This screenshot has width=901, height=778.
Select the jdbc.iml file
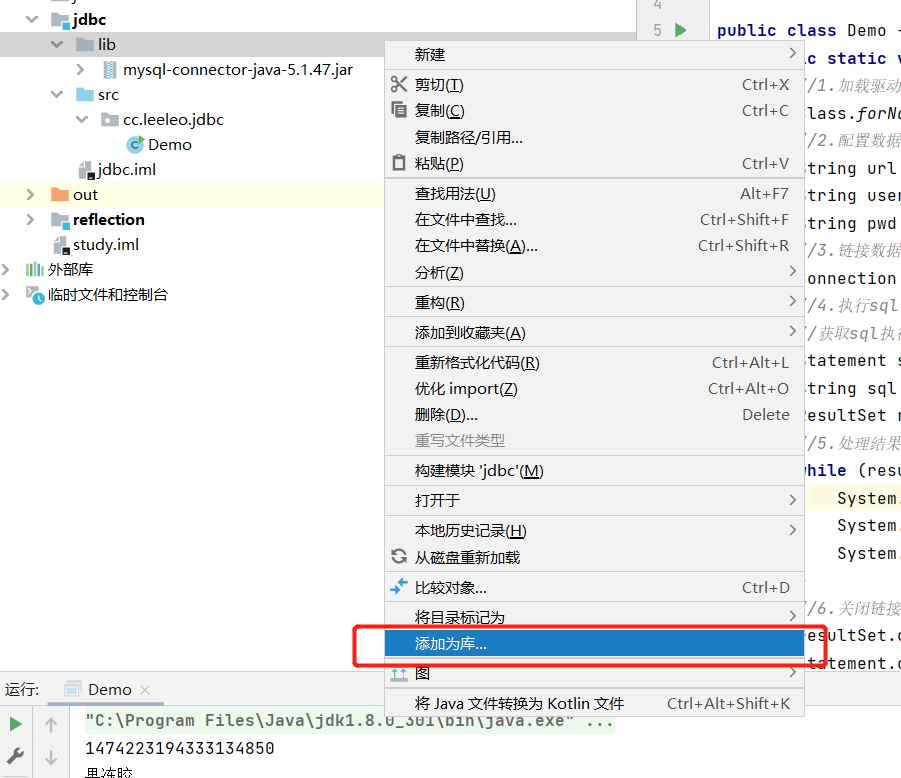(x=126, y=170)
